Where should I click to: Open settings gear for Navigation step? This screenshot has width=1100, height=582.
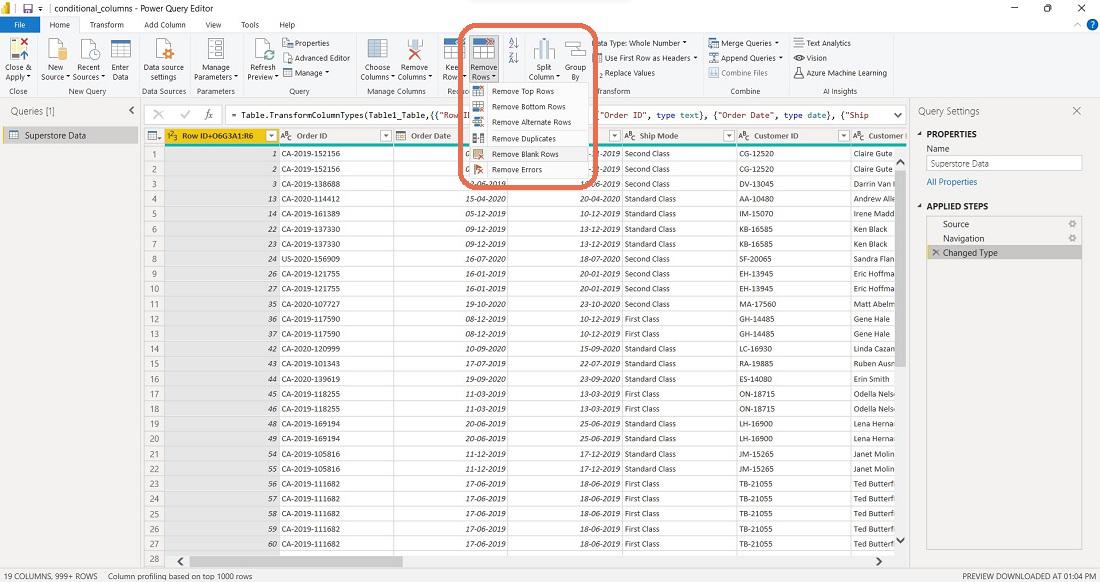1072,238
